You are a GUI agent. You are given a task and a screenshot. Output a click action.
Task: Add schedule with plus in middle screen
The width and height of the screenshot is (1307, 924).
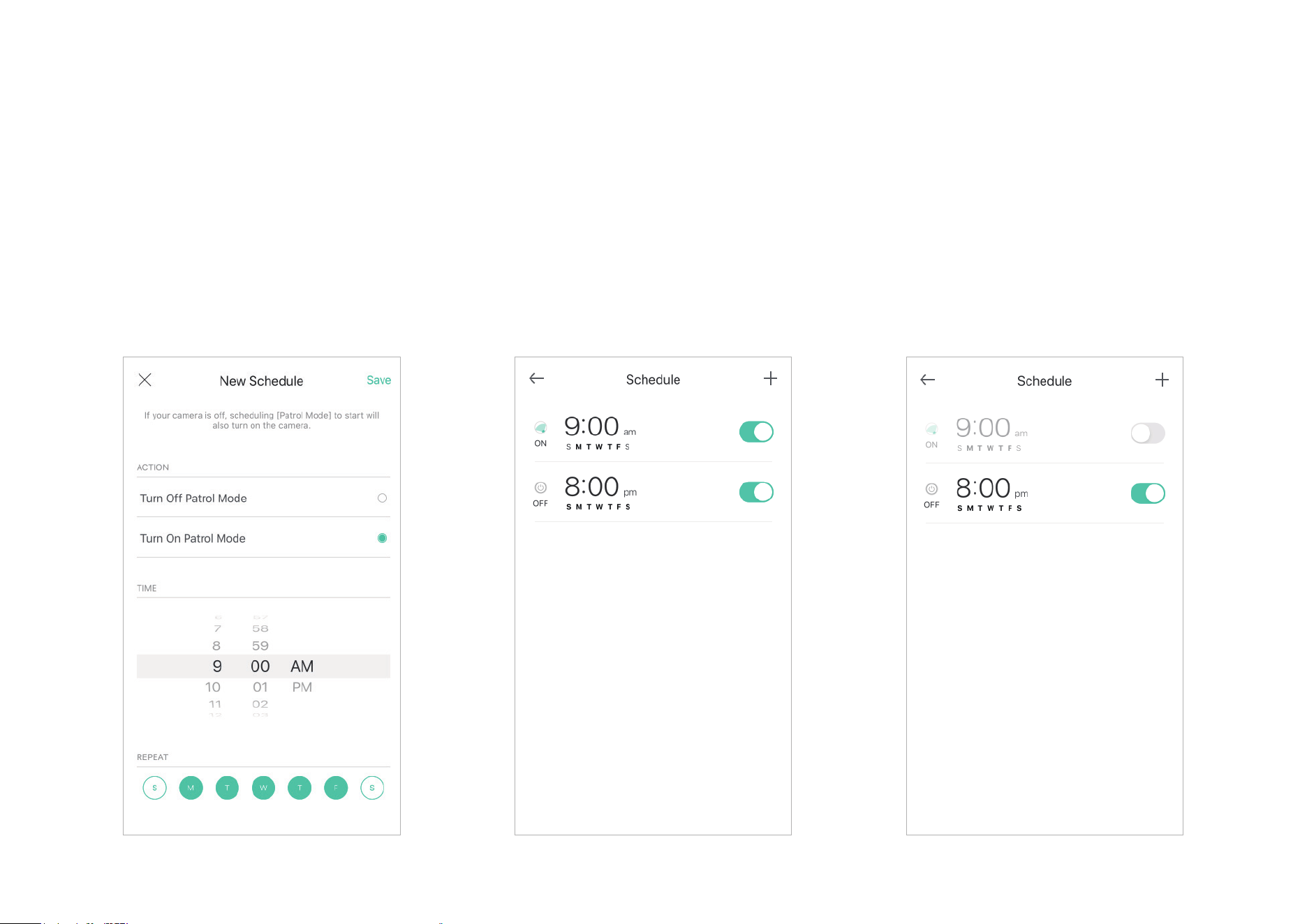pyautogui.click(x=770, y=378)
